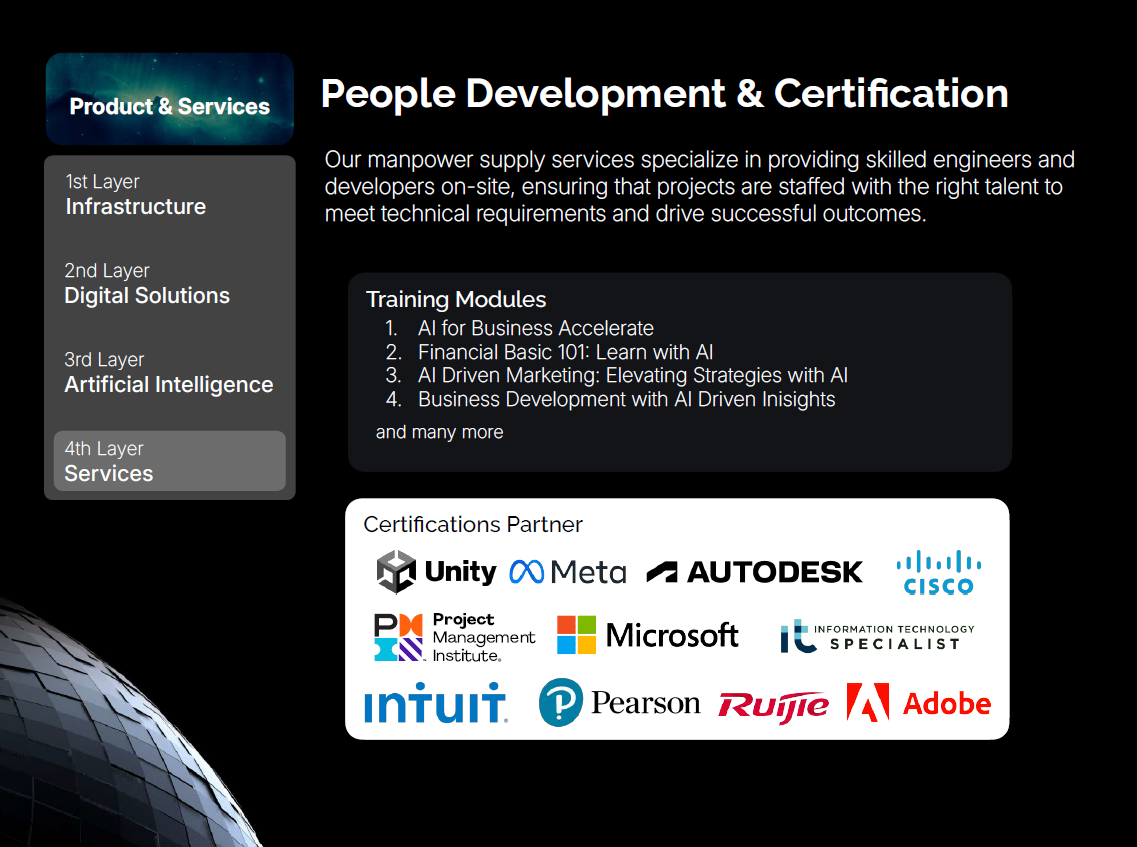This screenshot has width=1137, height=847.
Task: Select module Financial Basic 101: Learn with AI
Action: pyautogui.click(x=566, y=352)
